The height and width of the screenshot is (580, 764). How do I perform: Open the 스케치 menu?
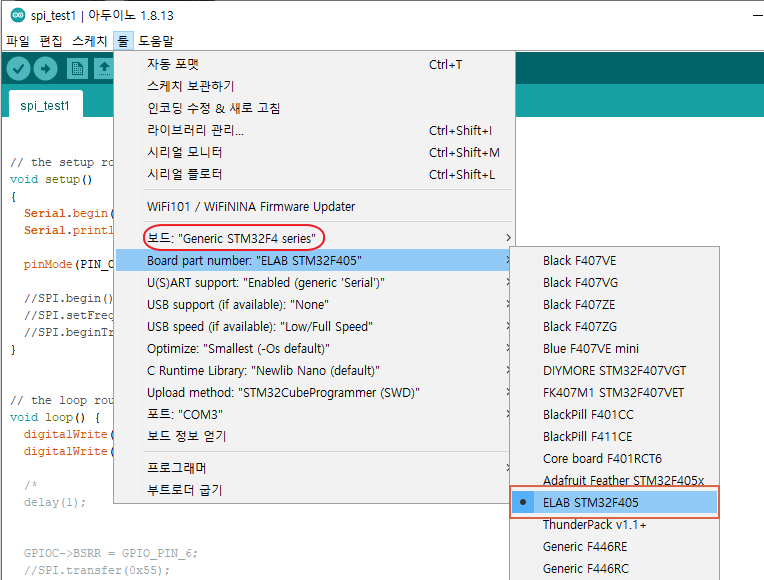point(90,41)
